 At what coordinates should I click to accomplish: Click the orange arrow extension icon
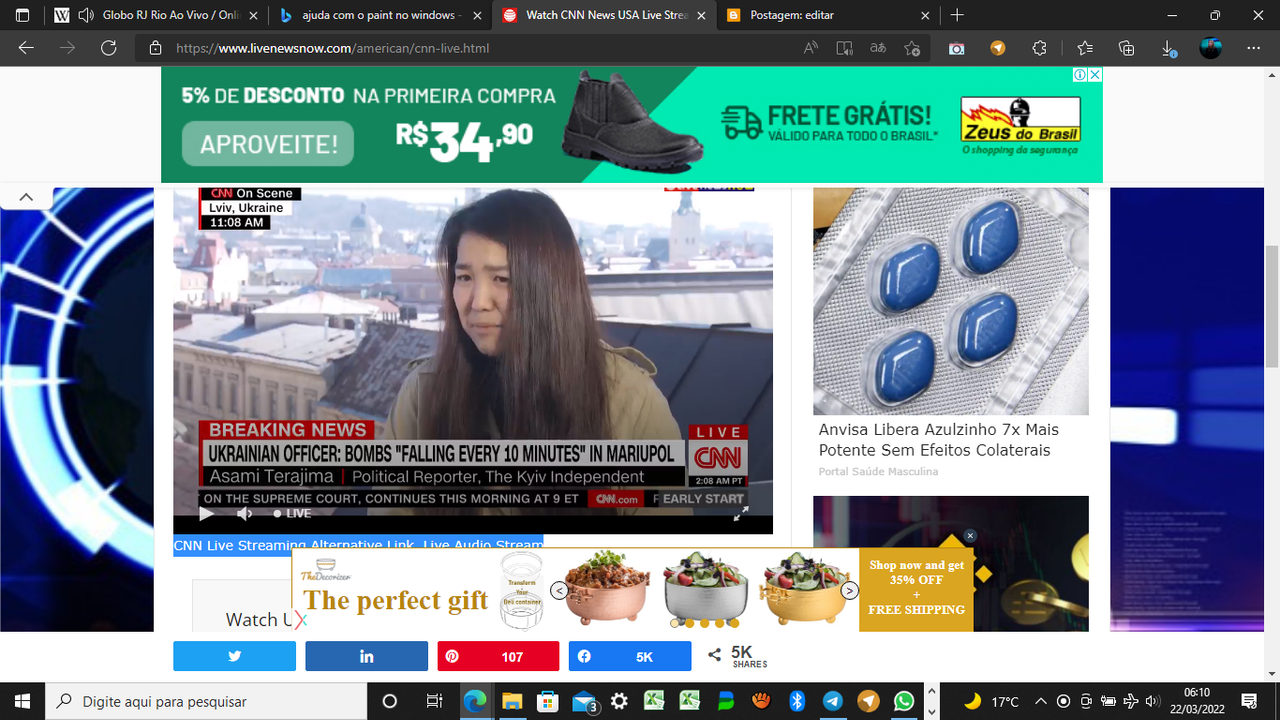click(998, 48)
